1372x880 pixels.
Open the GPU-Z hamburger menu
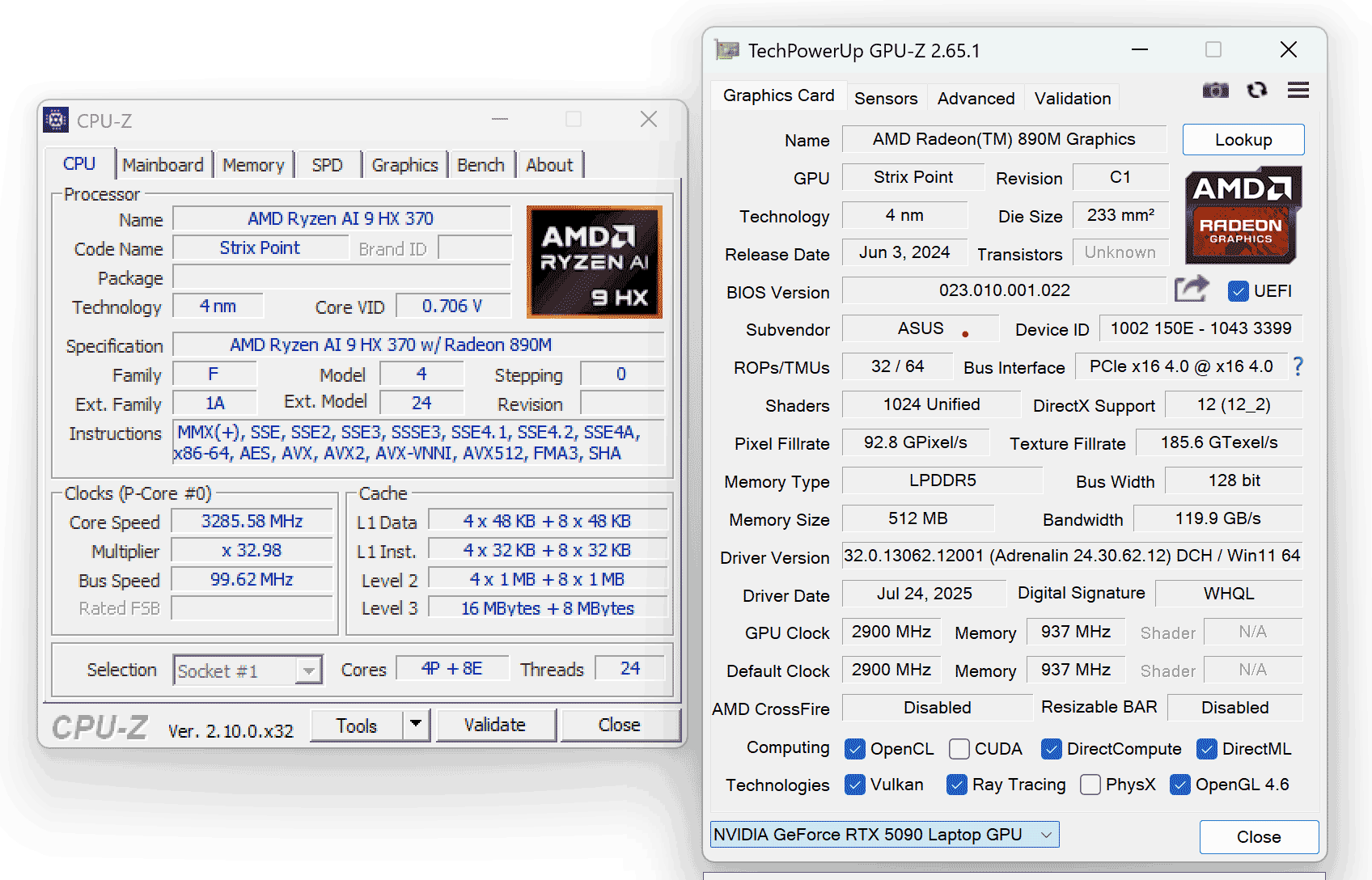pyautogui.click(x=1298, y=91)
